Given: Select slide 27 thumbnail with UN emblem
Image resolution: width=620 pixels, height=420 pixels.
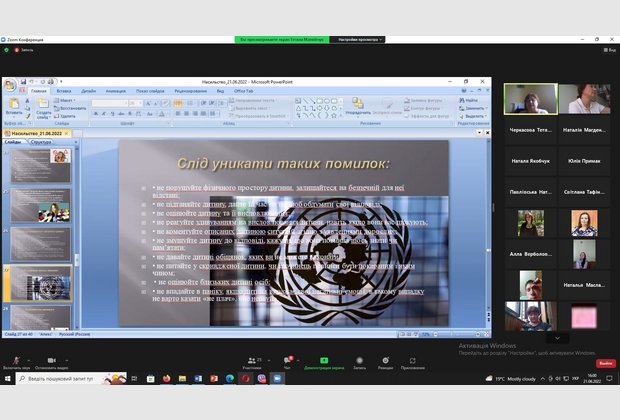Looking at the screenshot, I should (x=41, y=283).
